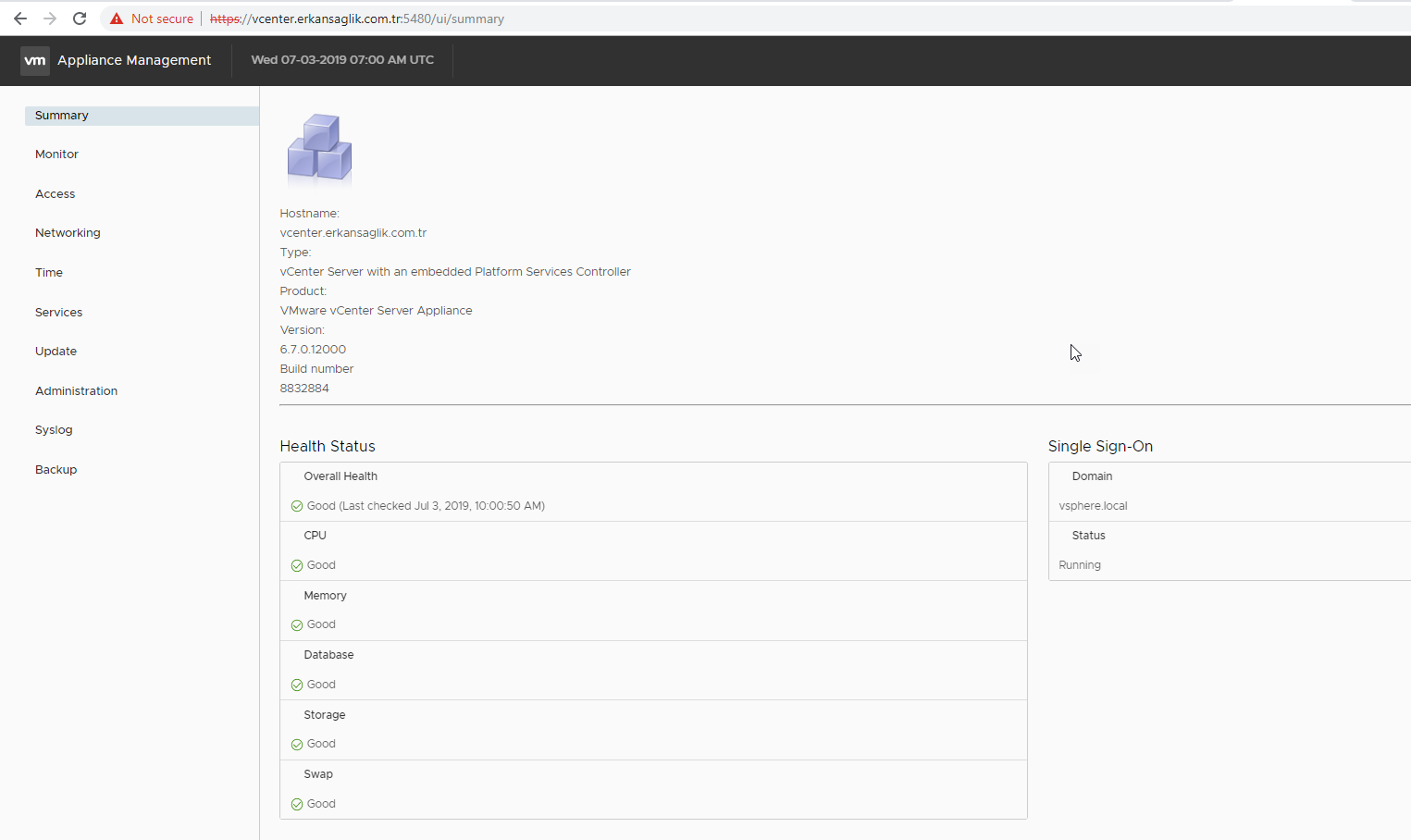This screenshot has height=840, width=1411.
Task: Select Summary in the sidebar
Action: point(142,116)
